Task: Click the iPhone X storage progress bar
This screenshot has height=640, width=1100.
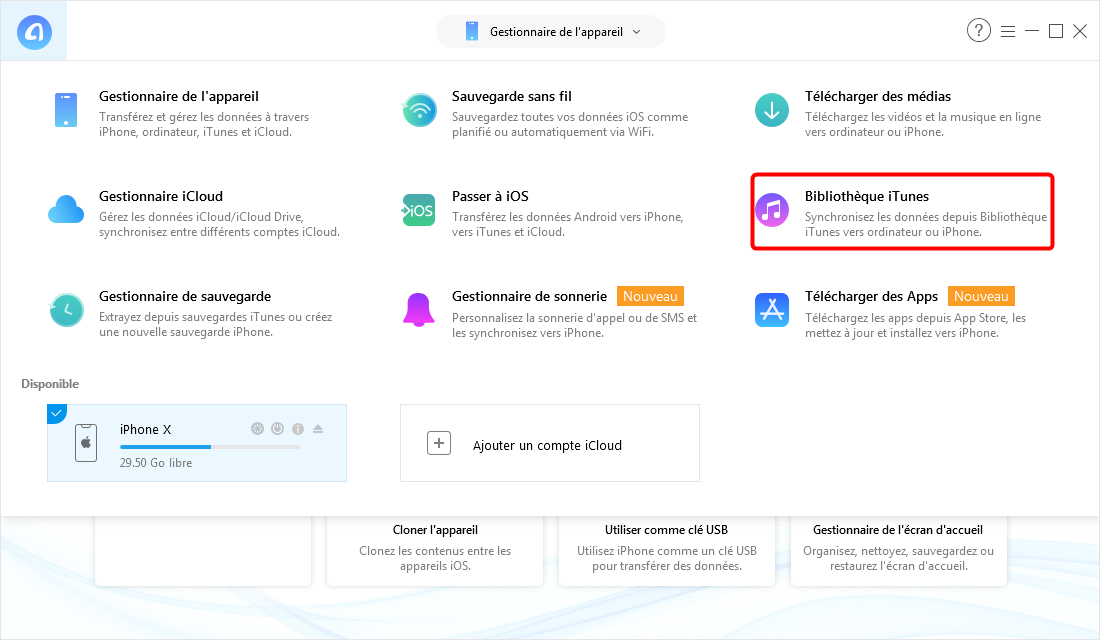Action: click(209, 447)
